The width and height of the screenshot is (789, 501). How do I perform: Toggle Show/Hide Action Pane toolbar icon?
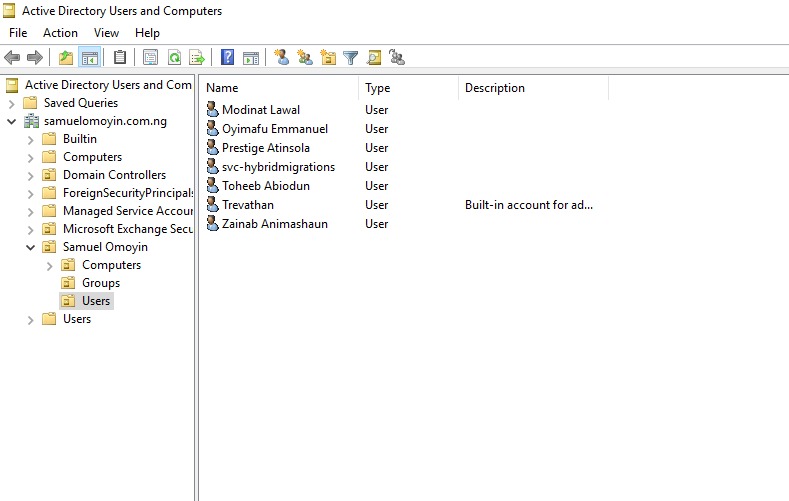(x=251, y=57)
